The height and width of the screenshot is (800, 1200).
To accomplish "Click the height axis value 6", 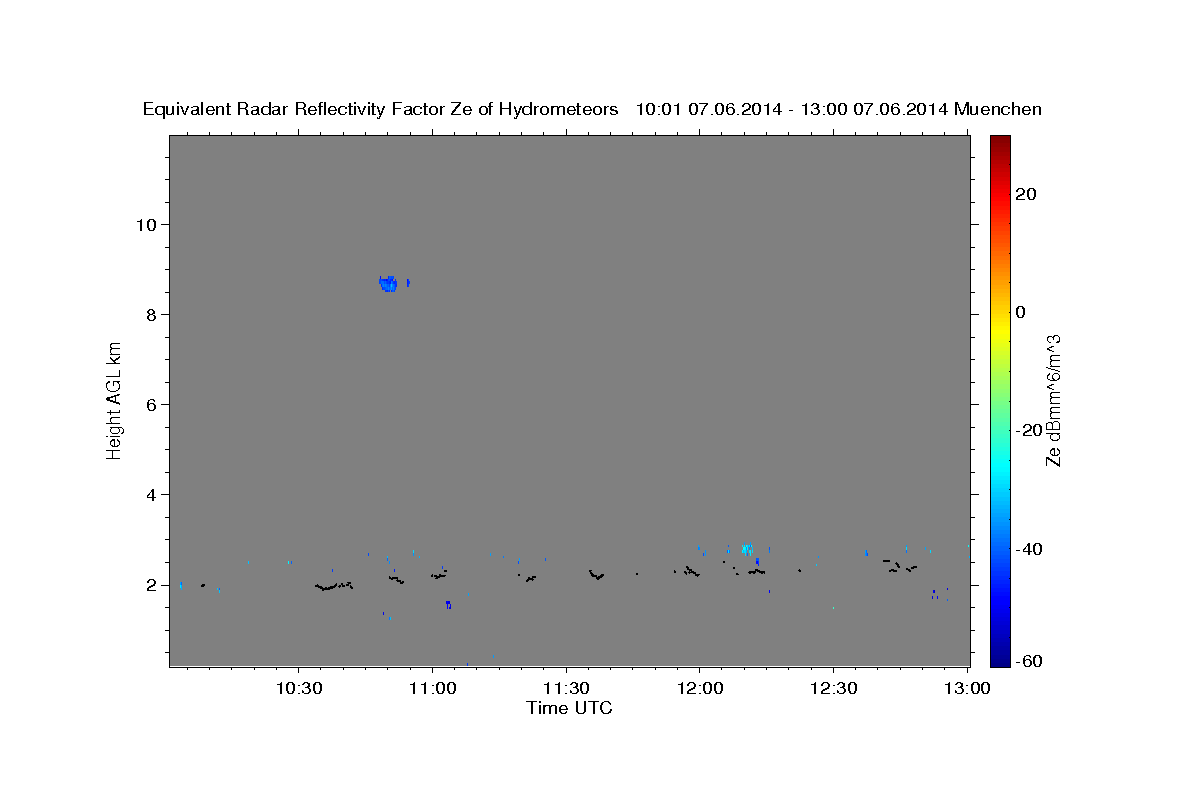I will point(154,404).
